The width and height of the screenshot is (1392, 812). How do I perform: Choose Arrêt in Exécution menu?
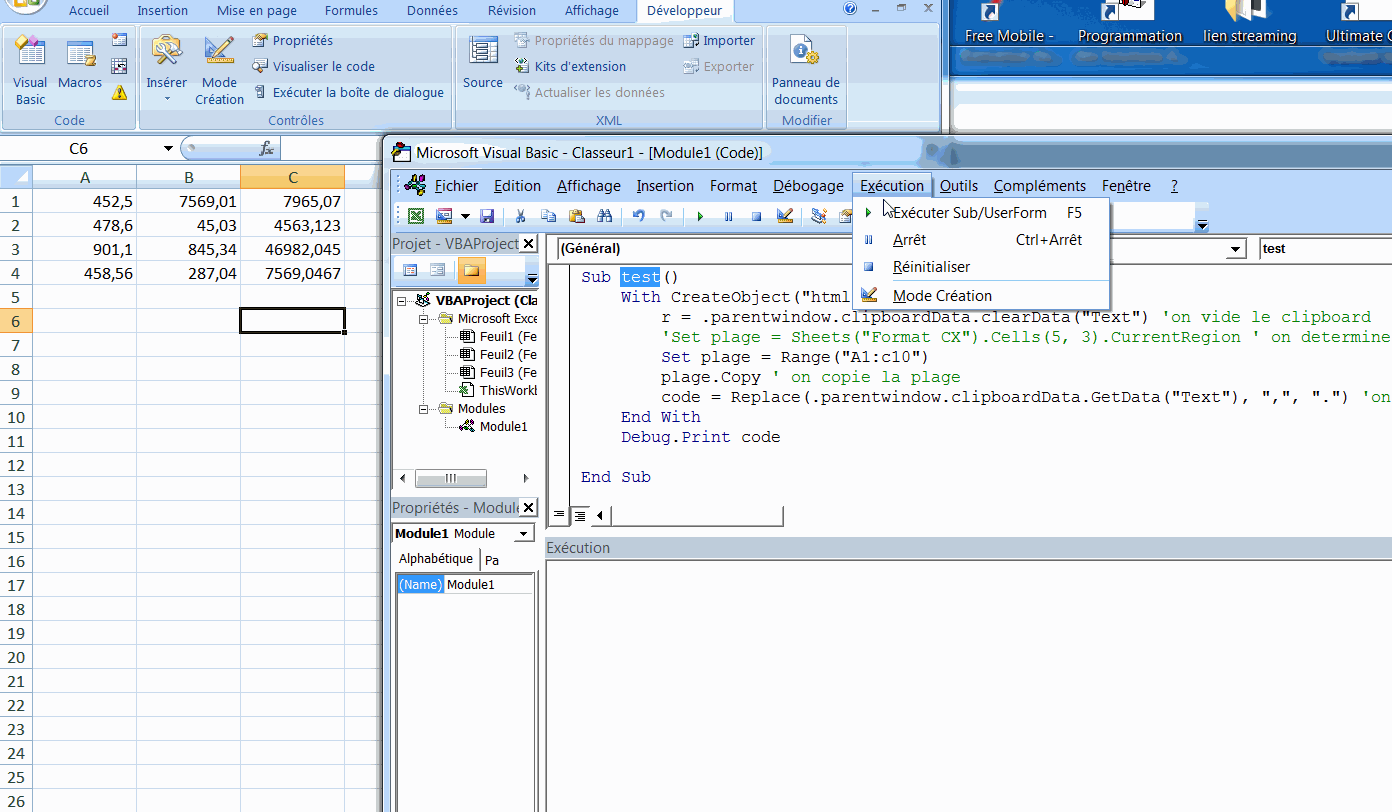981,240
